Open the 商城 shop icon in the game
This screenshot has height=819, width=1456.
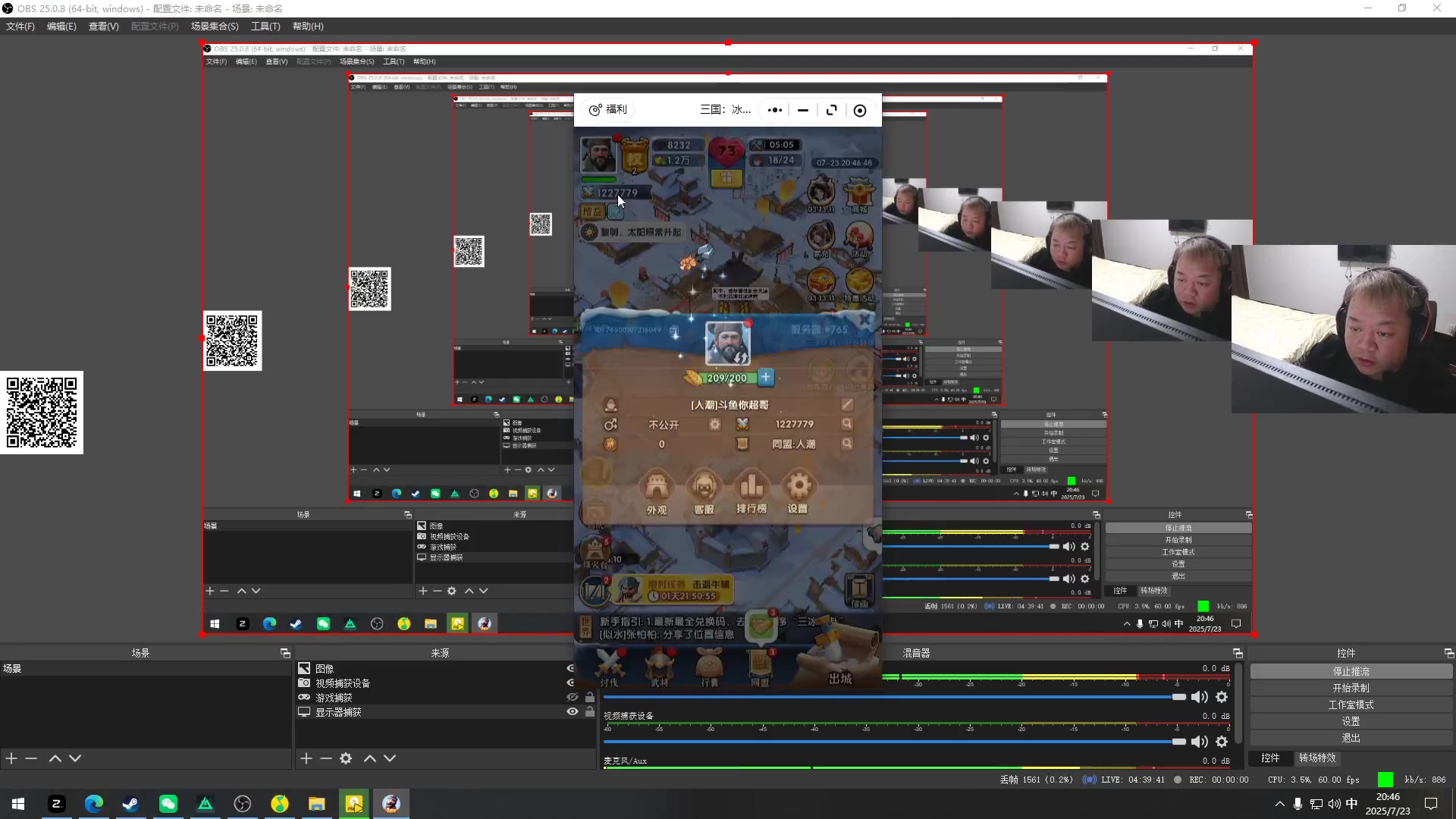point(859,196)
